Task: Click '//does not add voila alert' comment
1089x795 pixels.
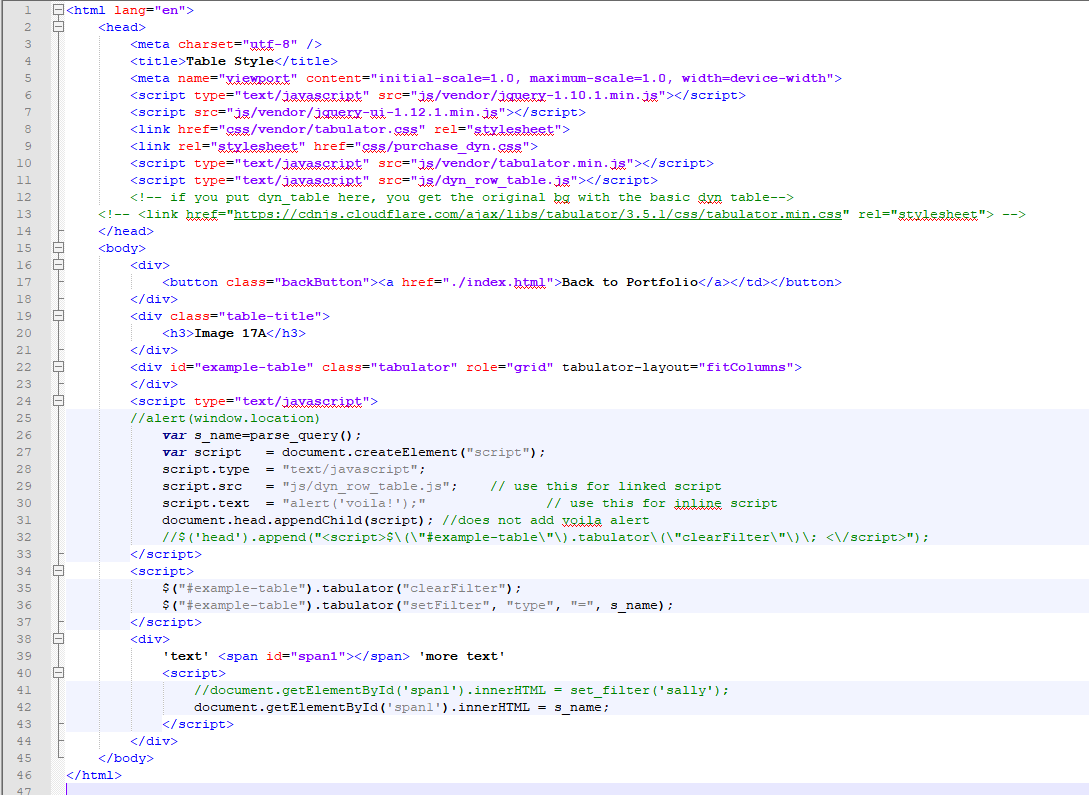Action: coord(546,520)
